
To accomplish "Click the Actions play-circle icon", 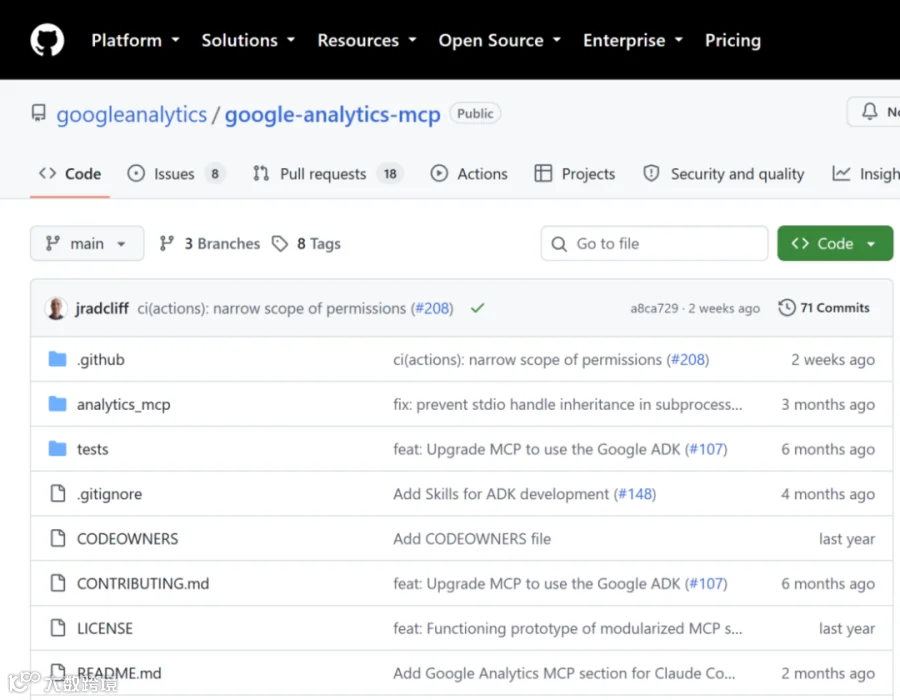I will [439, 173].
